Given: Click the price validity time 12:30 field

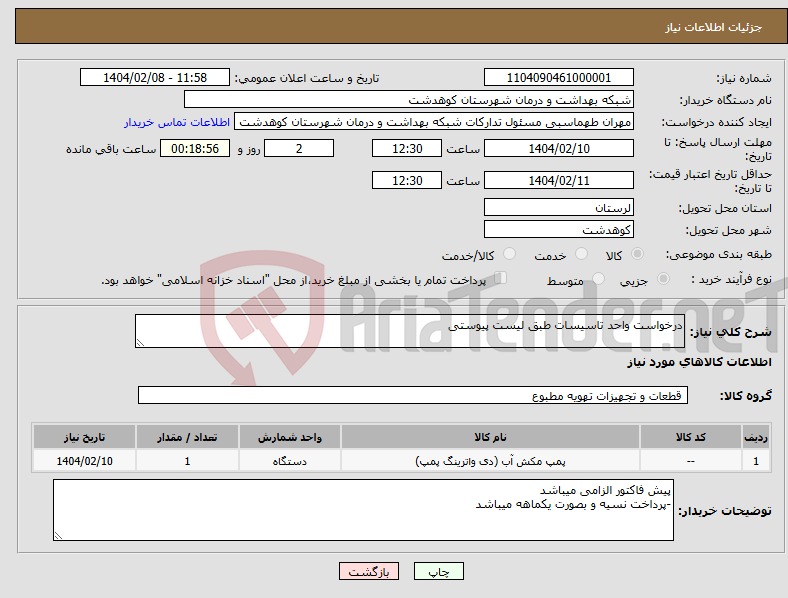Looking at the screenshot, I should [x=407, y=180].
